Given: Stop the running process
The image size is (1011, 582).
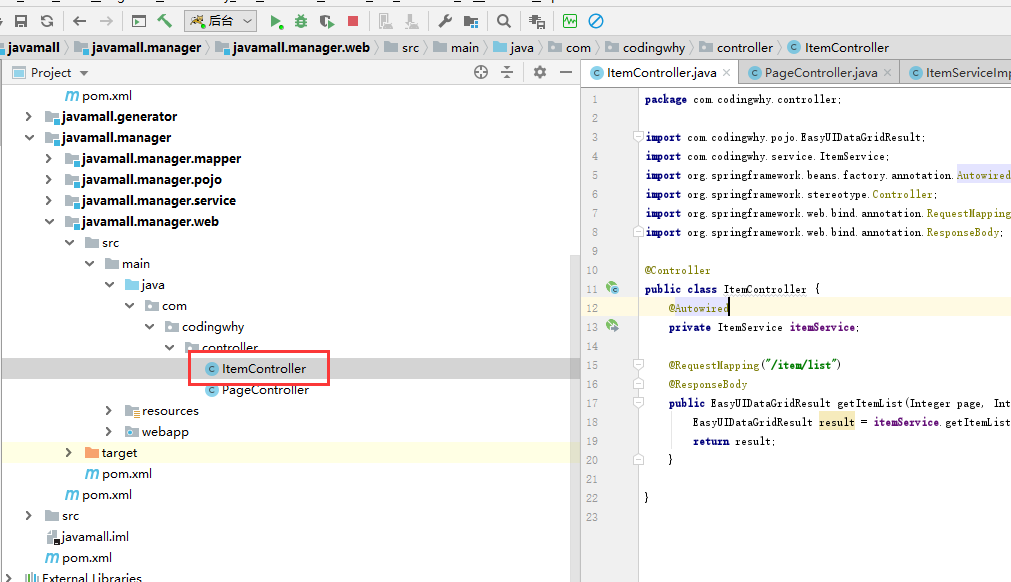Looking at the screenshot, I should (353, 20).
